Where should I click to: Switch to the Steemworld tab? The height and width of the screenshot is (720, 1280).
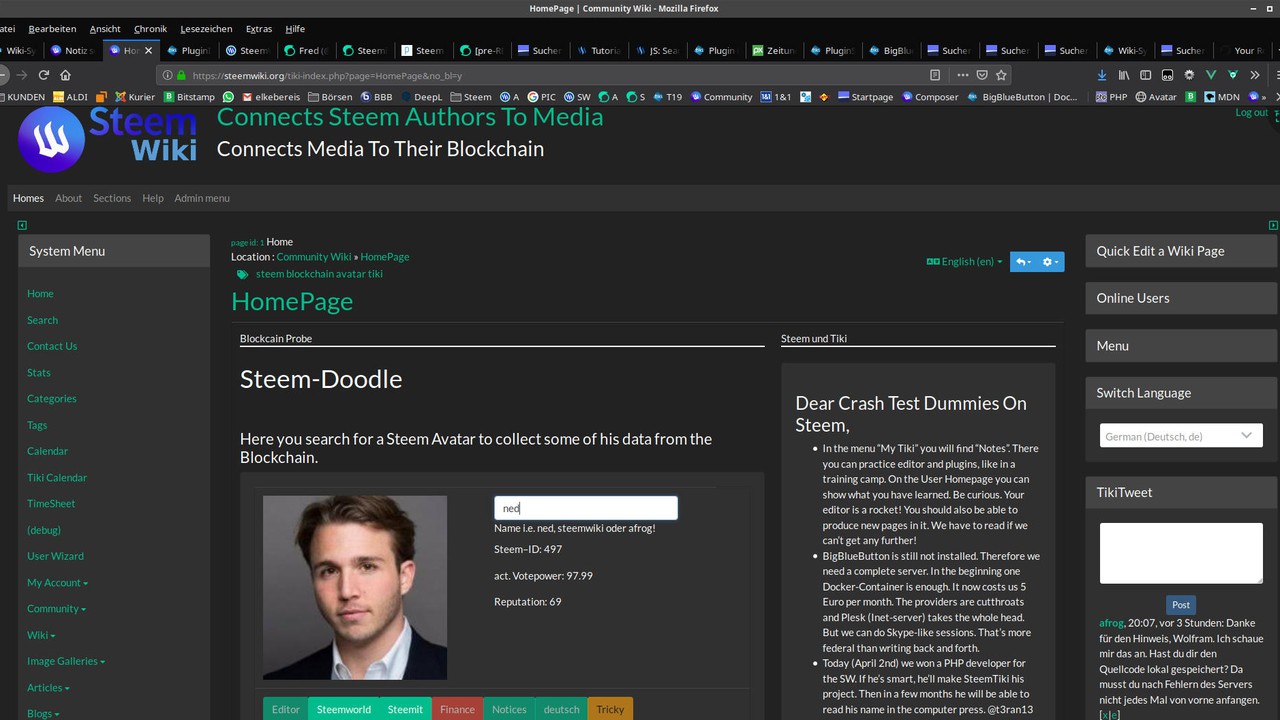(x=343, y=709)
